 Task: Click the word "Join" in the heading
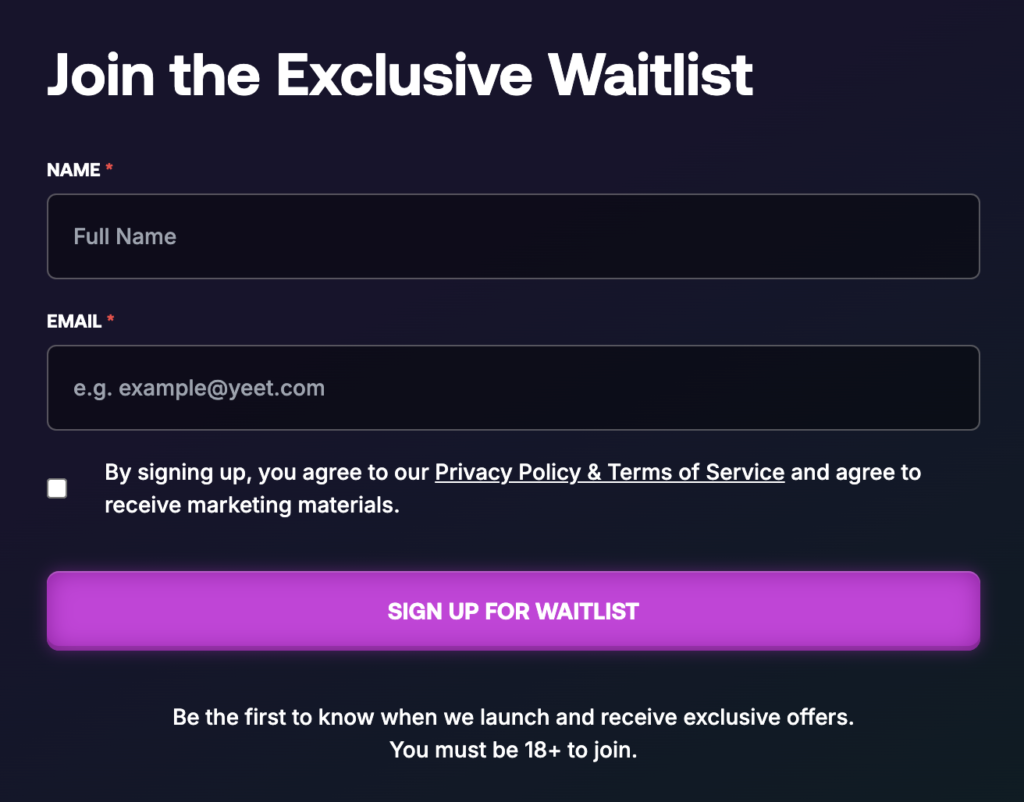pyautogui.click(x=100, y=74)
